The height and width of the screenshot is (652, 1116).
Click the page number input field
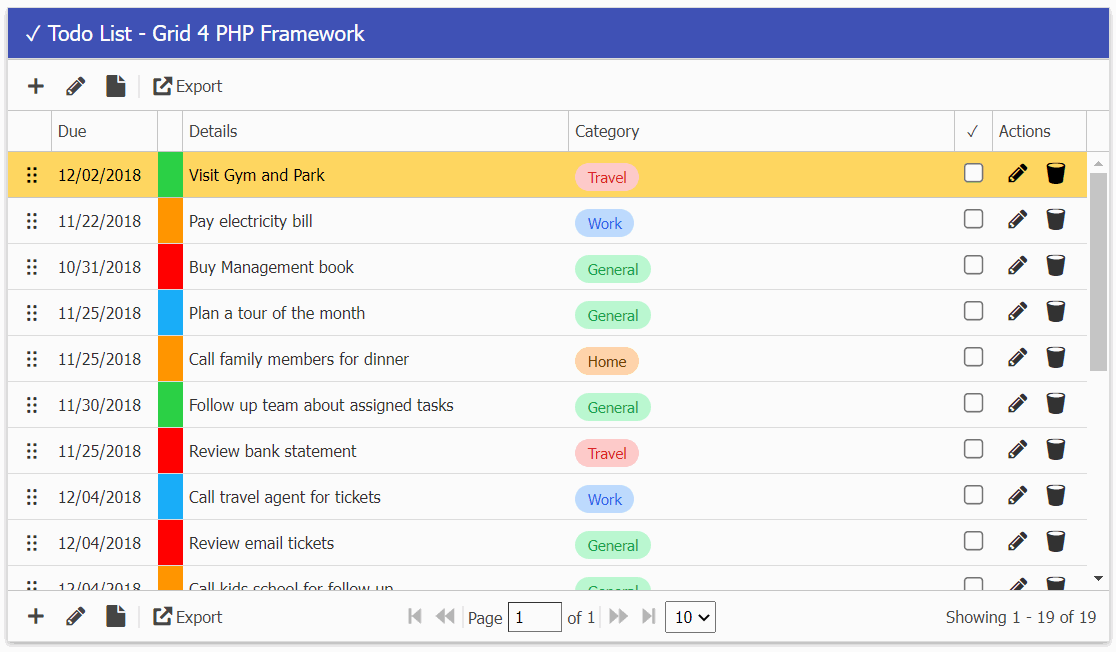pyautogui.click(x=534, y=617)
